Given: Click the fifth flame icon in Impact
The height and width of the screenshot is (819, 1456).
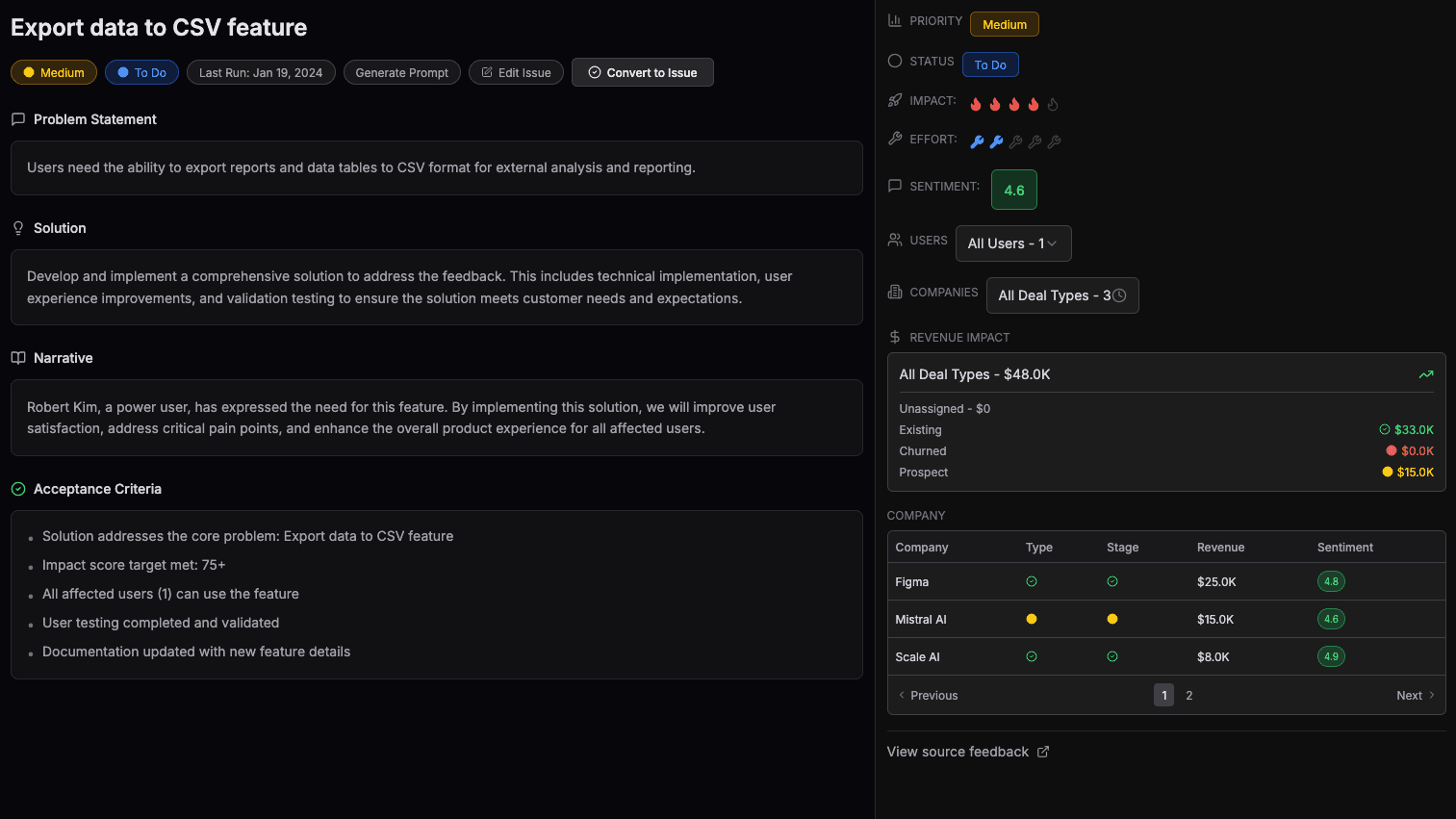Looking at the screenshot, I should [x=1053, y=104].
